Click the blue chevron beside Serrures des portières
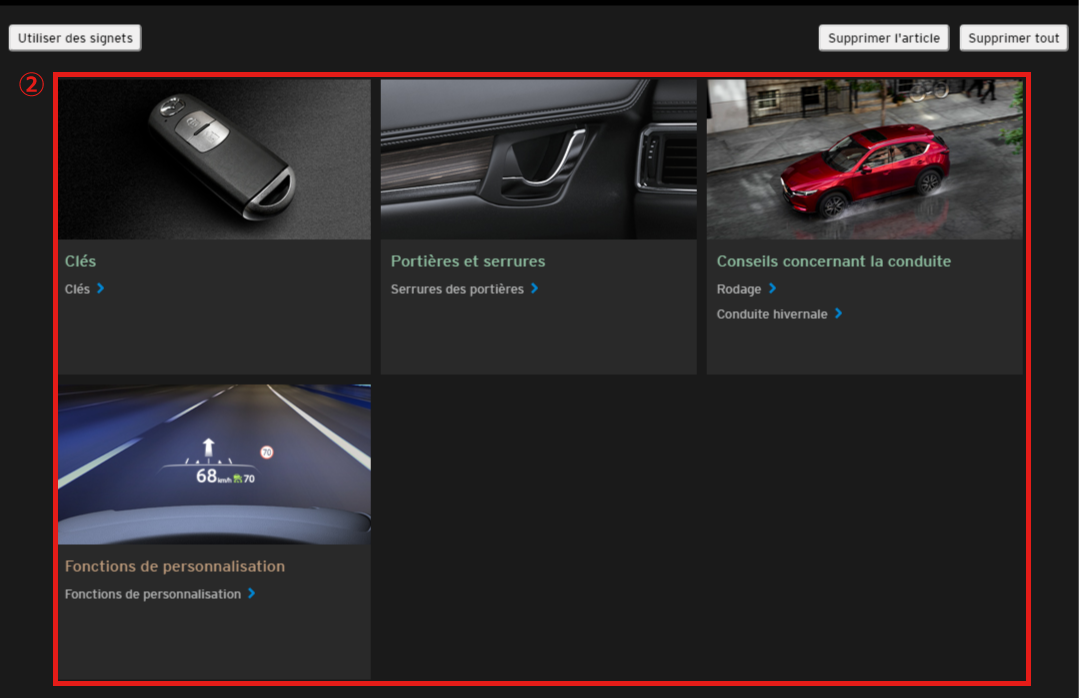This screenshot has width=1080, height=698. tap(535, 289)
